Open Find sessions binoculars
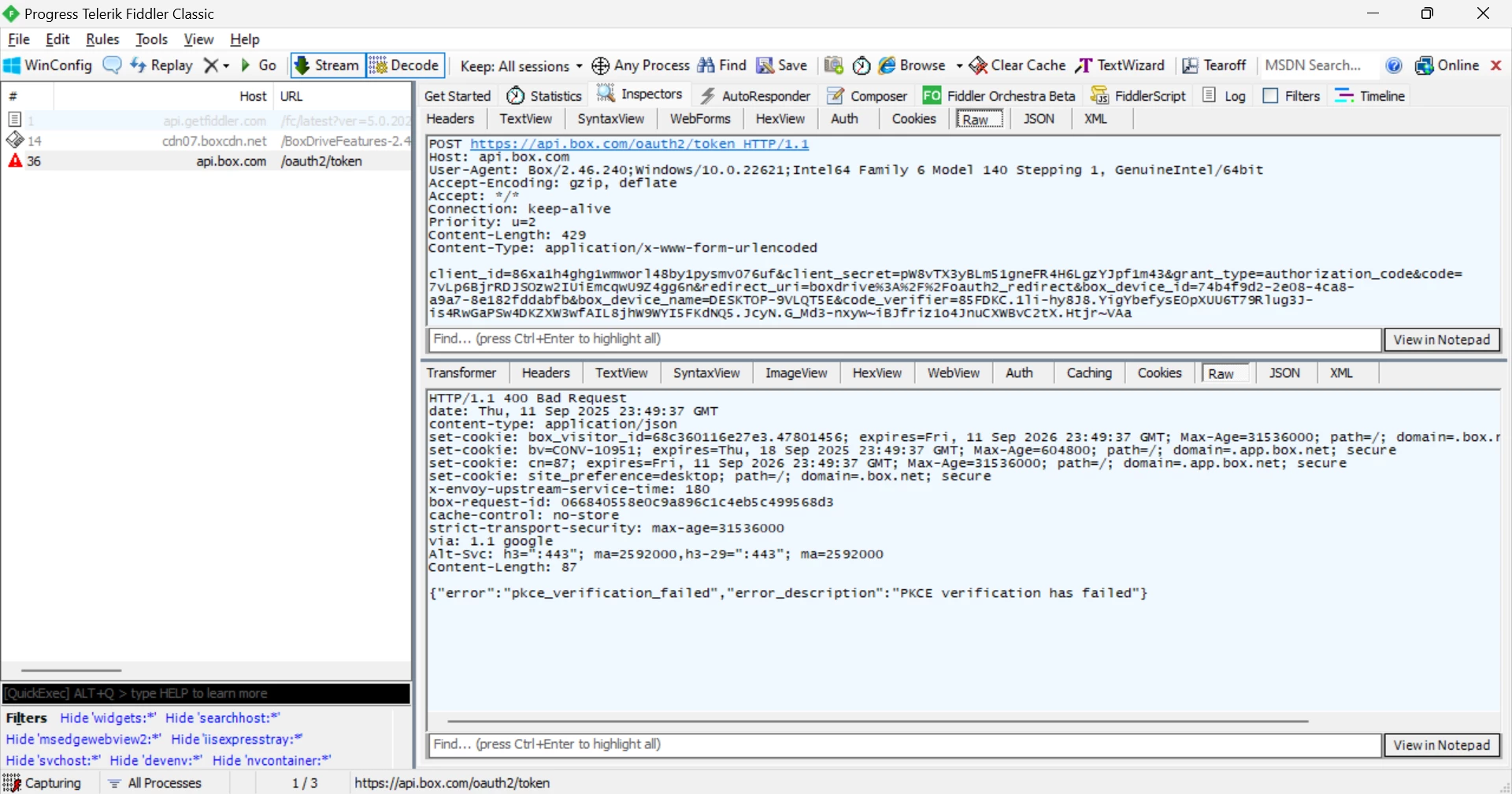Image resolution: width=1512 pixels, height=794 pixels. pyautogui.click(x=722, y=65)
